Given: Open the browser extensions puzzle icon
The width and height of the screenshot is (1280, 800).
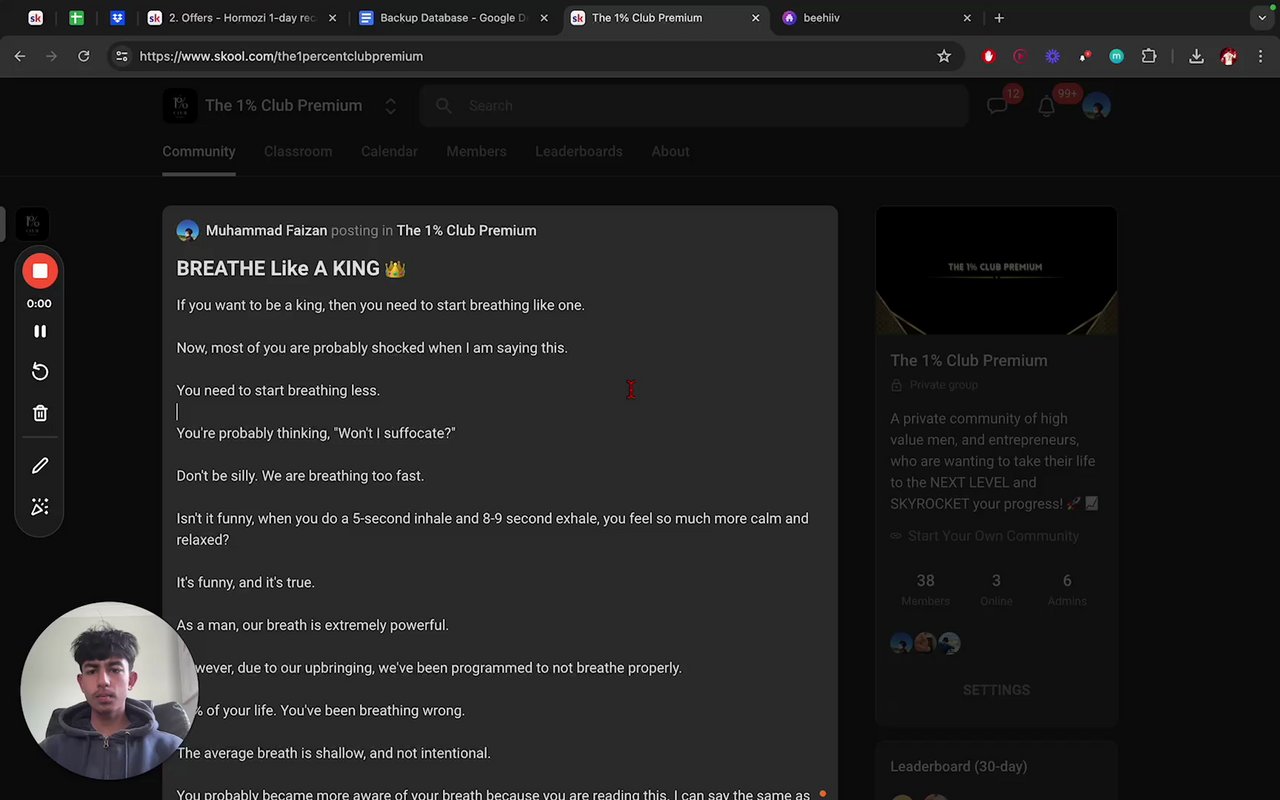Looking at the screenshot, I should (x=1149, y=56).
